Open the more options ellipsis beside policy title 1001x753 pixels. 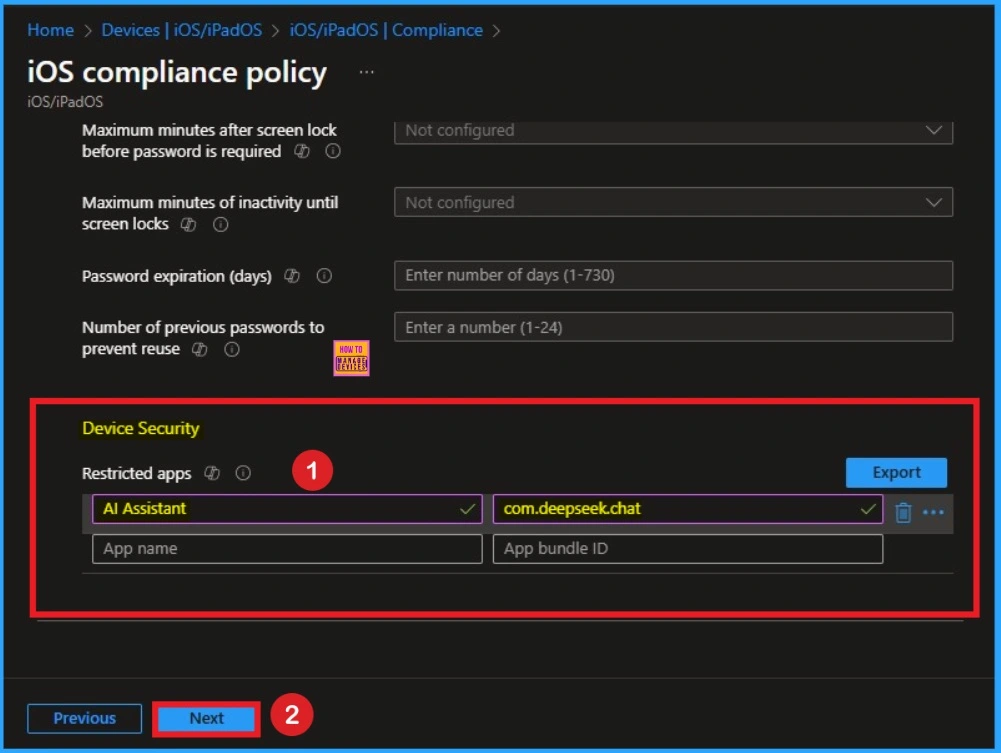click(366, 72)
